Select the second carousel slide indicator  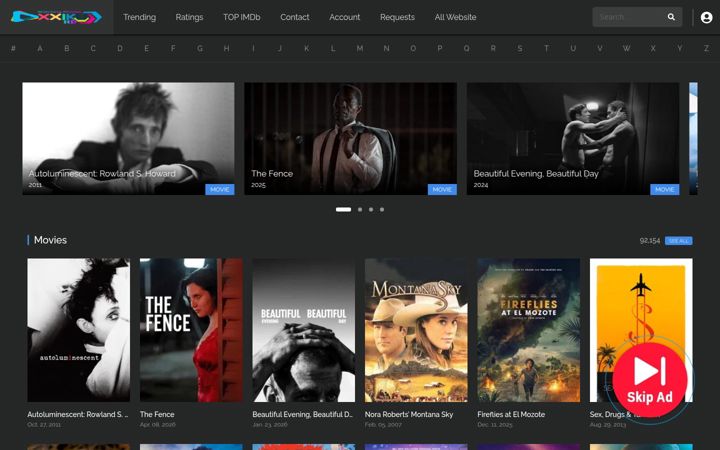(x=360, y=209)
